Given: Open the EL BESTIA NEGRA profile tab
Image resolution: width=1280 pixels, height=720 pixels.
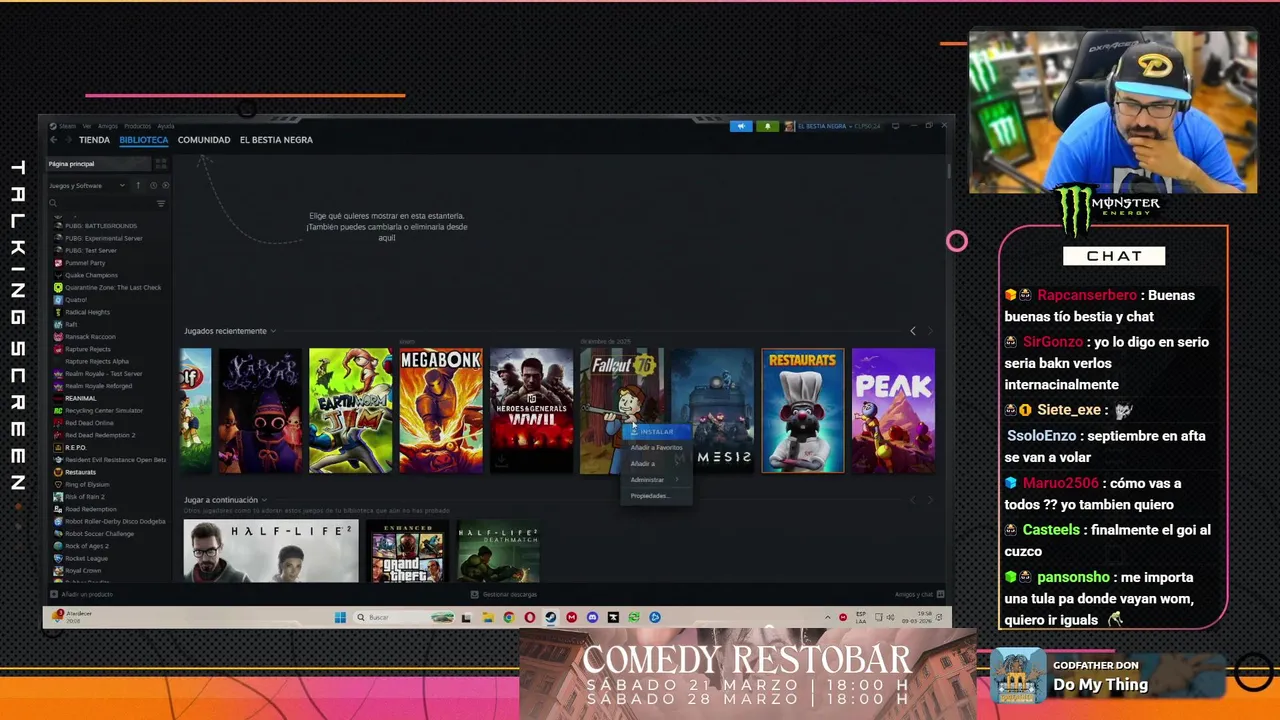Looking at the screenshot, I should point(276,140).
